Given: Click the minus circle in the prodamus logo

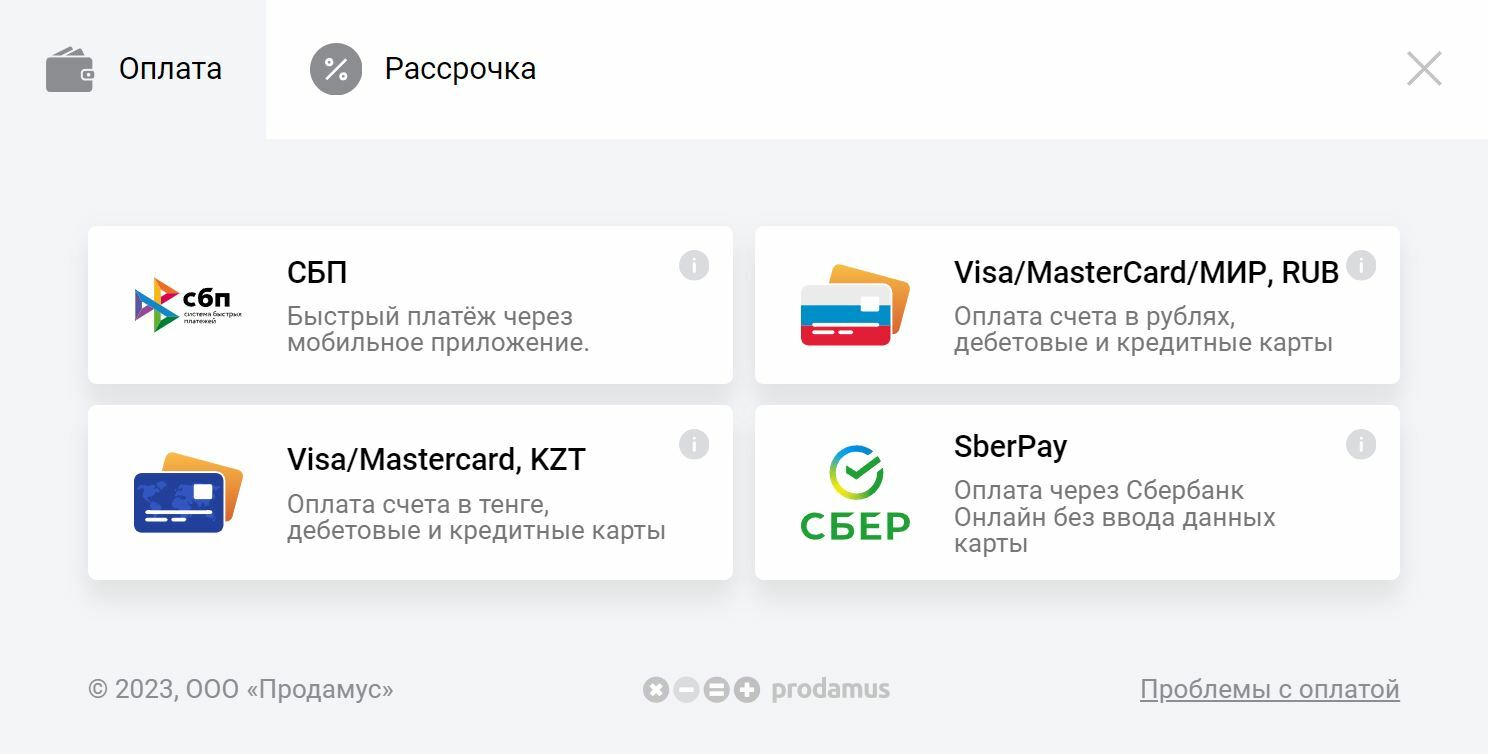Looking at the screenshot, I should click(x=686, y=688).
